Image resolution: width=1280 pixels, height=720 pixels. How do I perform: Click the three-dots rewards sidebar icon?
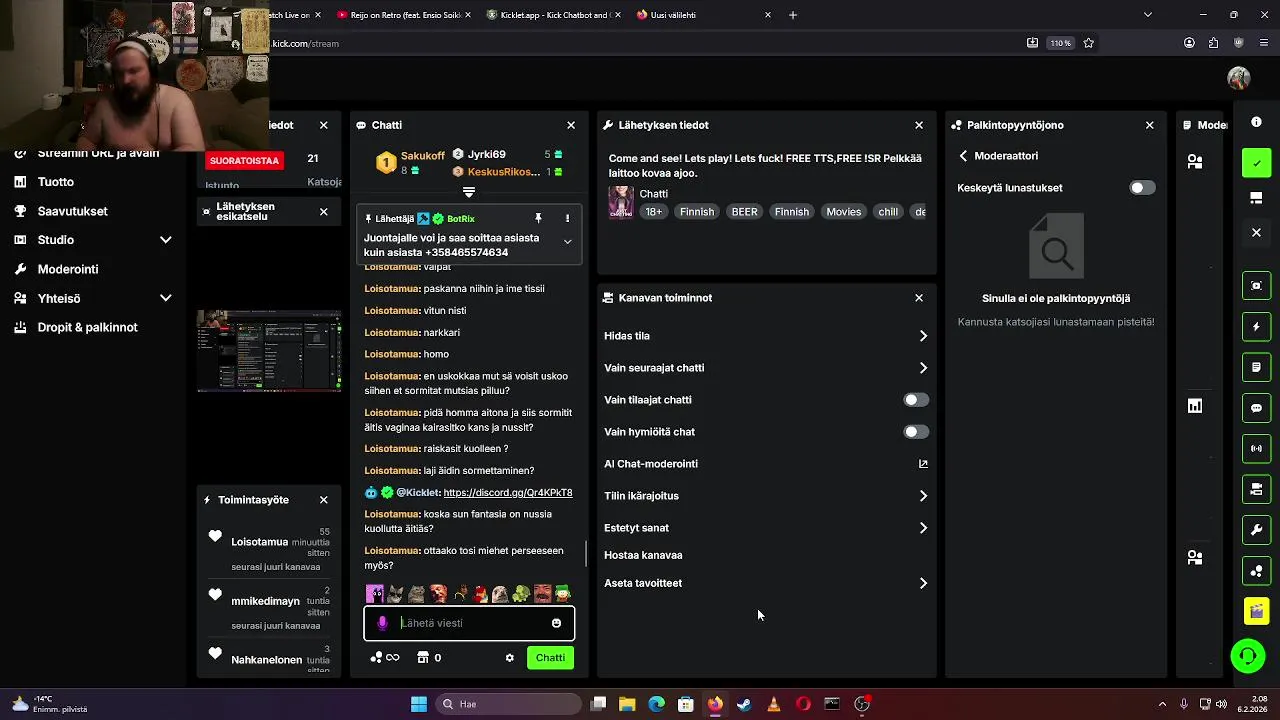pos(1256,571)
